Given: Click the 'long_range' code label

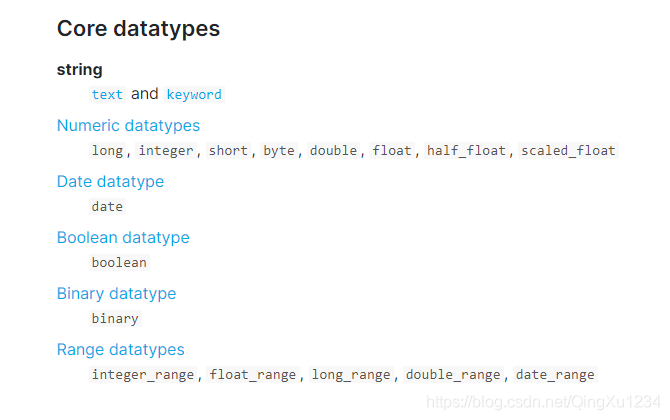Looking at the screenshot, I should 351,375.
